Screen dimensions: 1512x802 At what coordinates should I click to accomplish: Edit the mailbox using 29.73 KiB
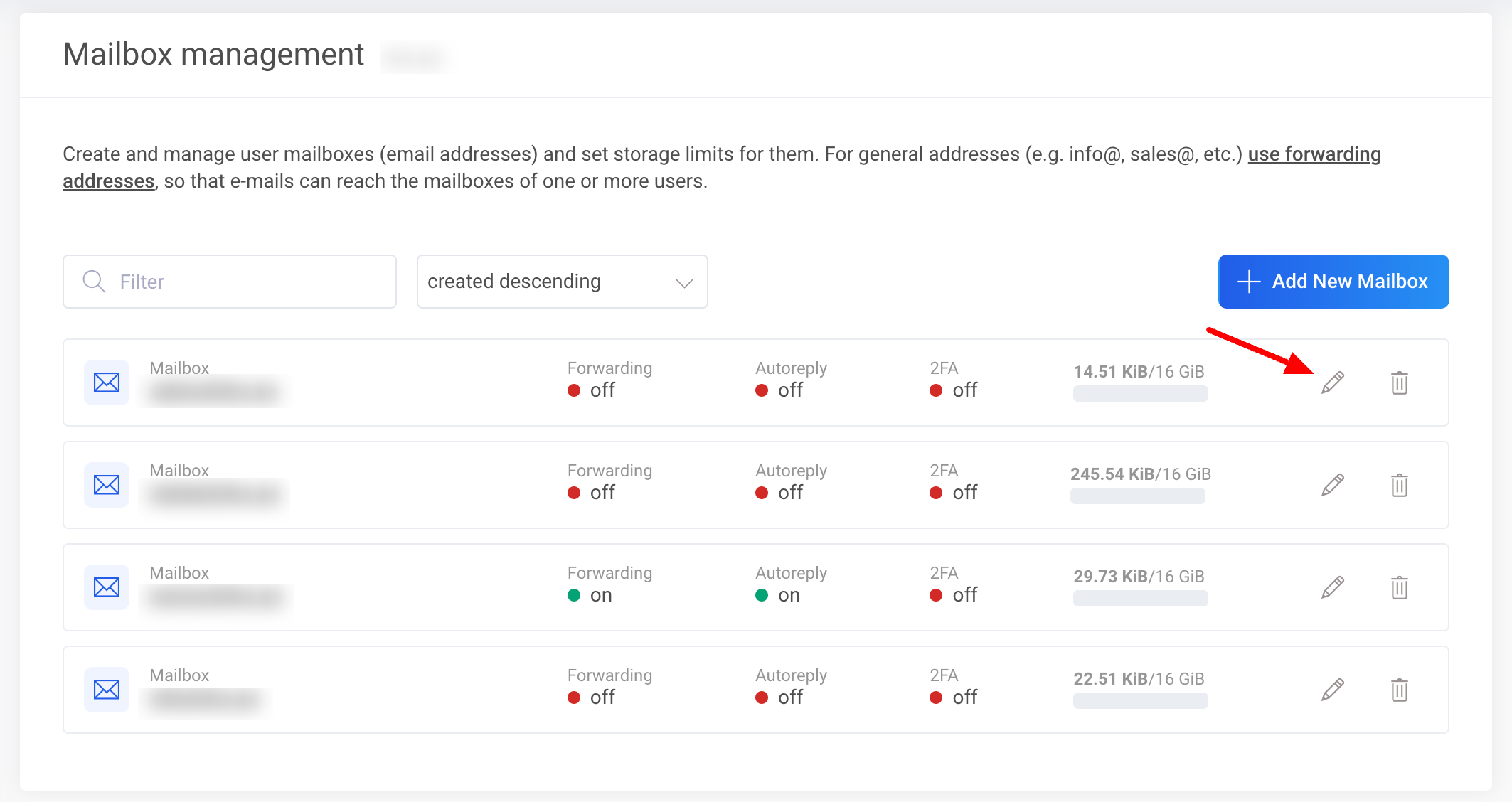[x=1332, y=587]
